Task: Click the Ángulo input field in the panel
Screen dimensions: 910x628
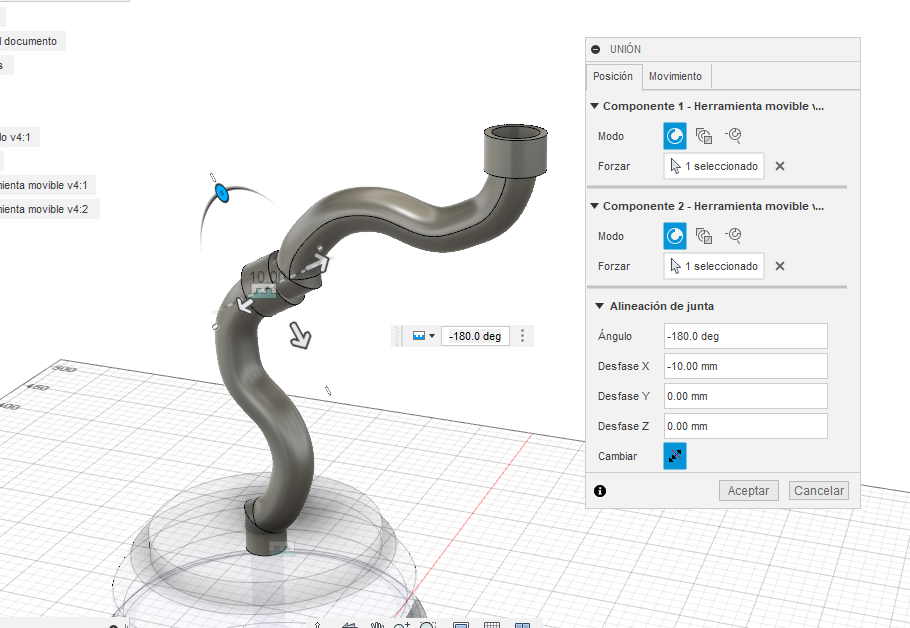Action: tap(745, 336)
